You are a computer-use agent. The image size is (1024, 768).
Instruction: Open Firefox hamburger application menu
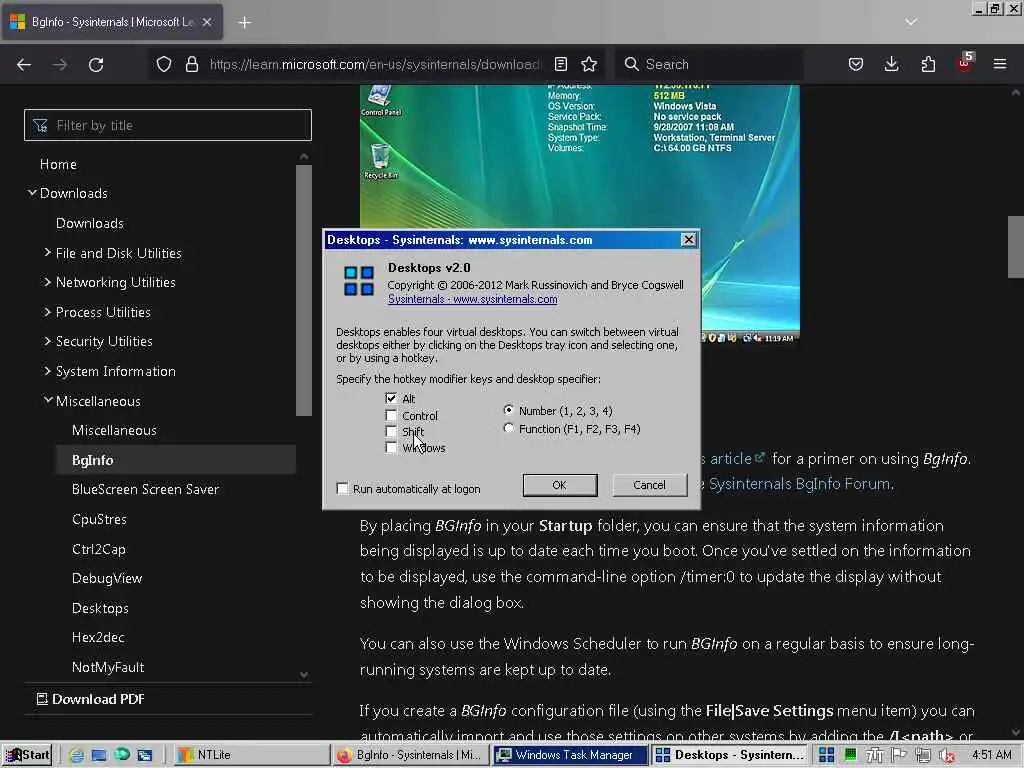pyautogui.click(x=1000, y=64)
